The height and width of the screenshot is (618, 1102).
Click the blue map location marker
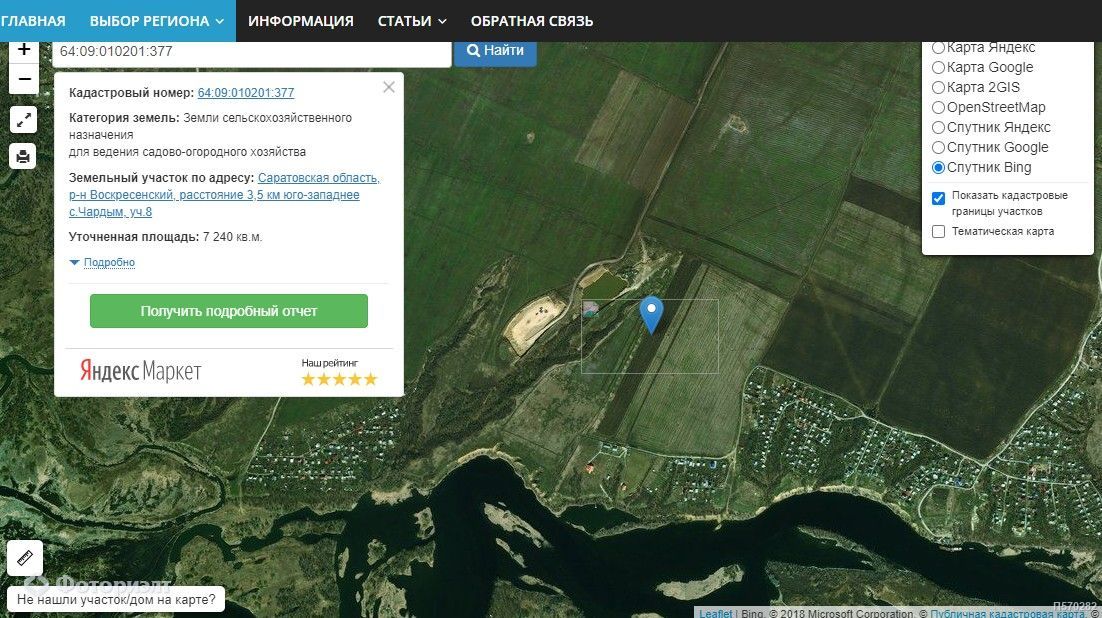651,314
